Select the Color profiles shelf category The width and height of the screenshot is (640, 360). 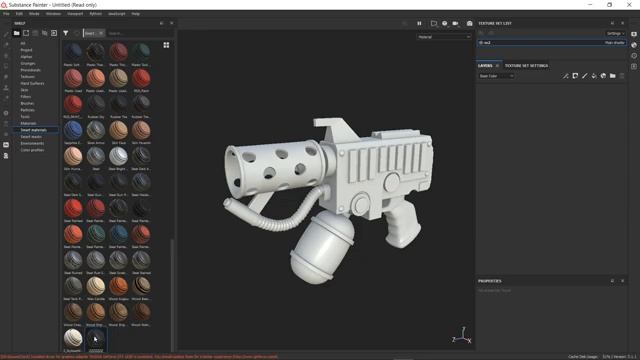click(x=32, y=150)
